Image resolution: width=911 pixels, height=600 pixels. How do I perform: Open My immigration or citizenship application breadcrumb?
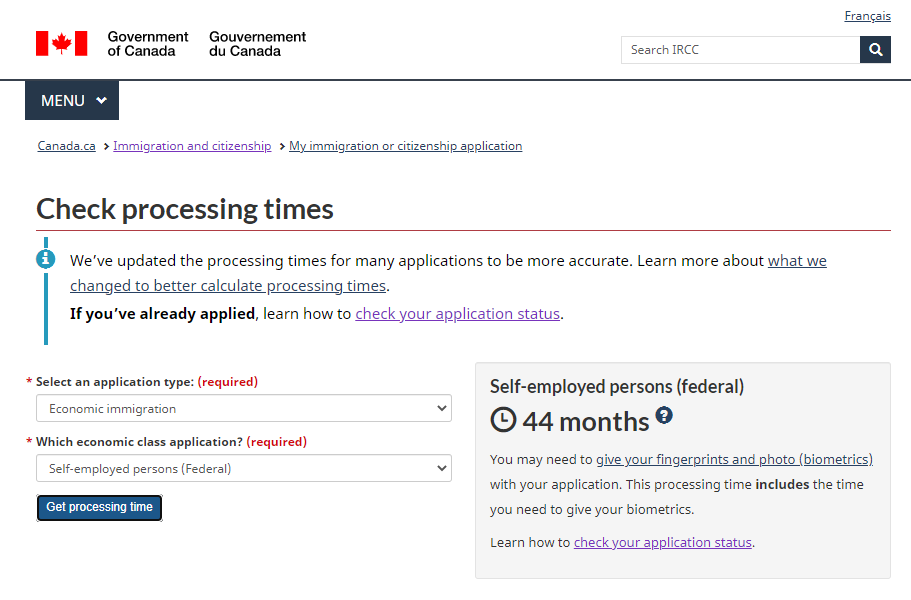point(406,146)
